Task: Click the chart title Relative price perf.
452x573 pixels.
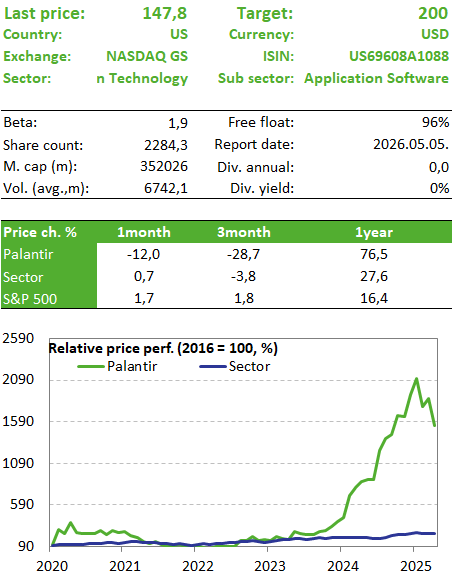Action: pyautogui.click(x=163, y=349)
